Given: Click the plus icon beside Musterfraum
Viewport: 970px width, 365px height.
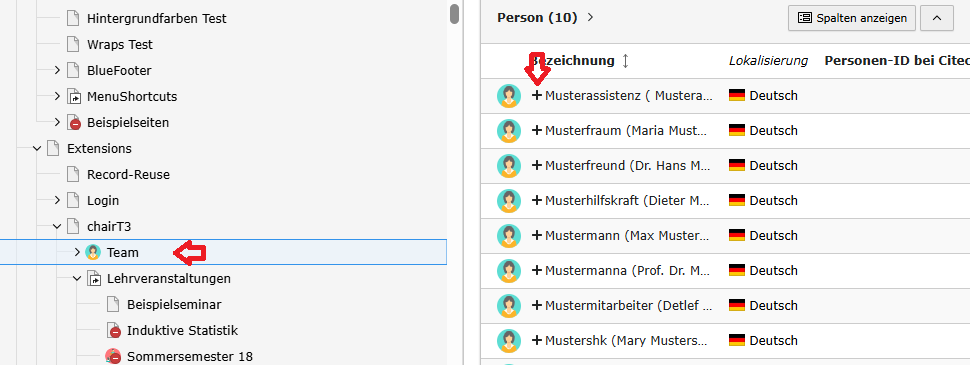Looking at the screenshot, I should [536, 131].
